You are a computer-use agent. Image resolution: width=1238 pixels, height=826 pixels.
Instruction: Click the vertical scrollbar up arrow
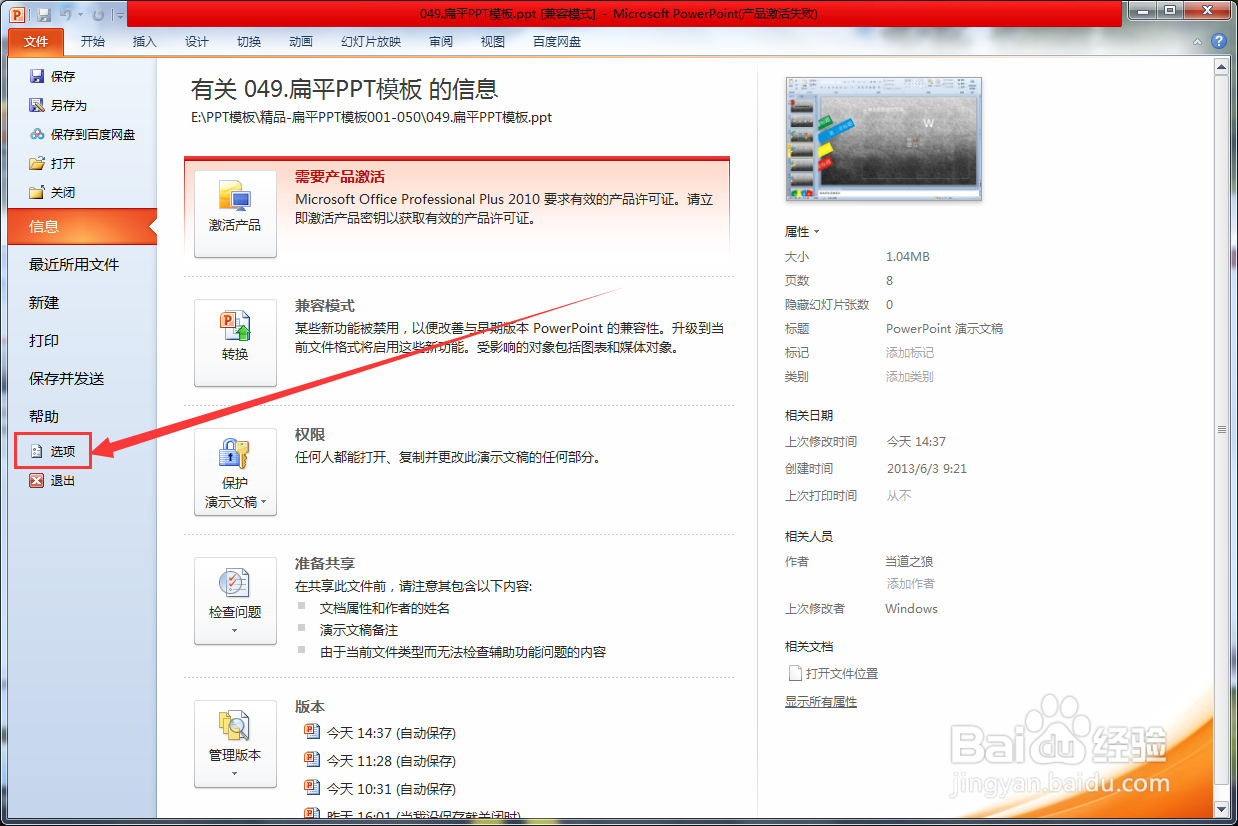pos(1221,67)
